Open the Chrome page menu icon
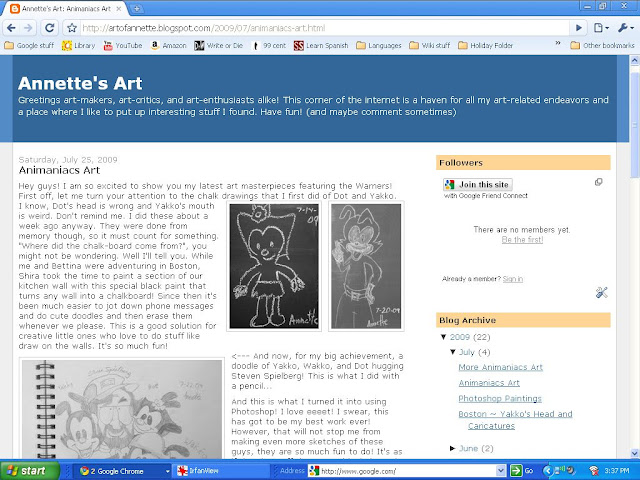640x480 pixels. pos(601,28)
